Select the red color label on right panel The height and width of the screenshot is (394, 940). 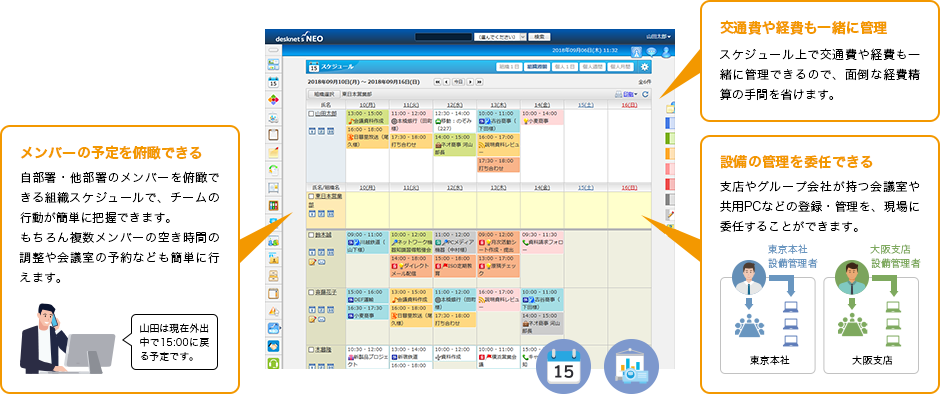tap(671, 184)
